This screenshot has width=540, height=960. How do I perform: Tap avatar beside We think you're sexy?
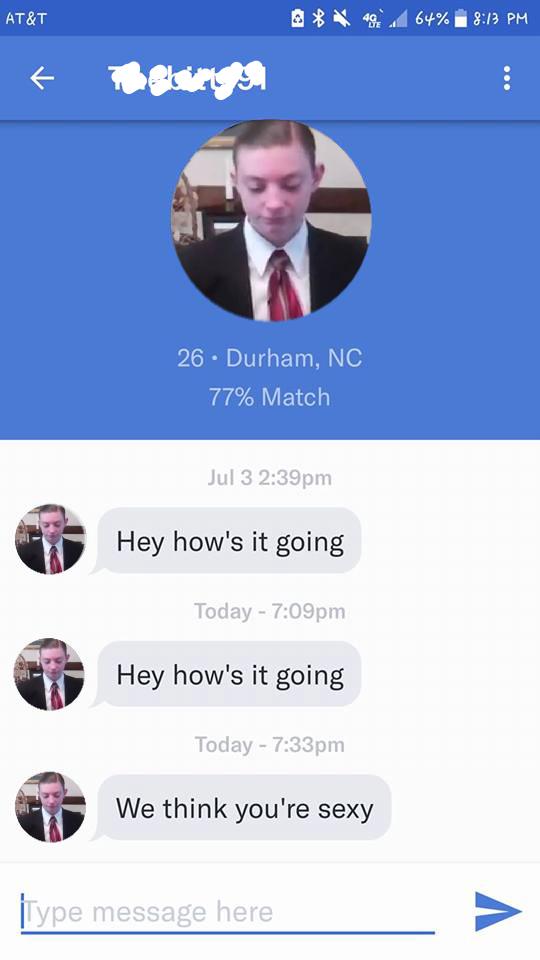pos(50,807)
